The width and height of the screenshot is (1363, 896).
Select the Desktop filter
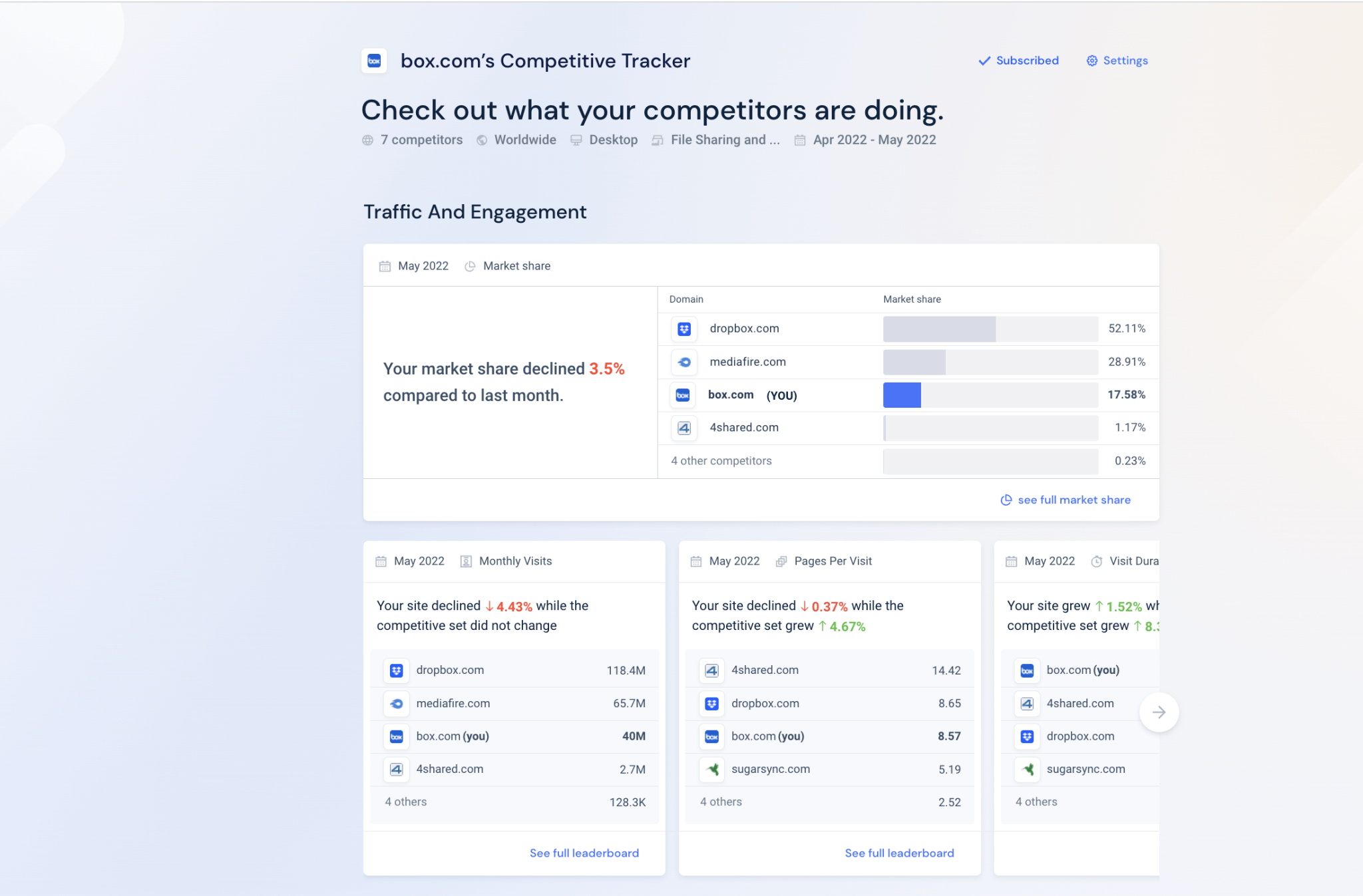click(603, 140)
